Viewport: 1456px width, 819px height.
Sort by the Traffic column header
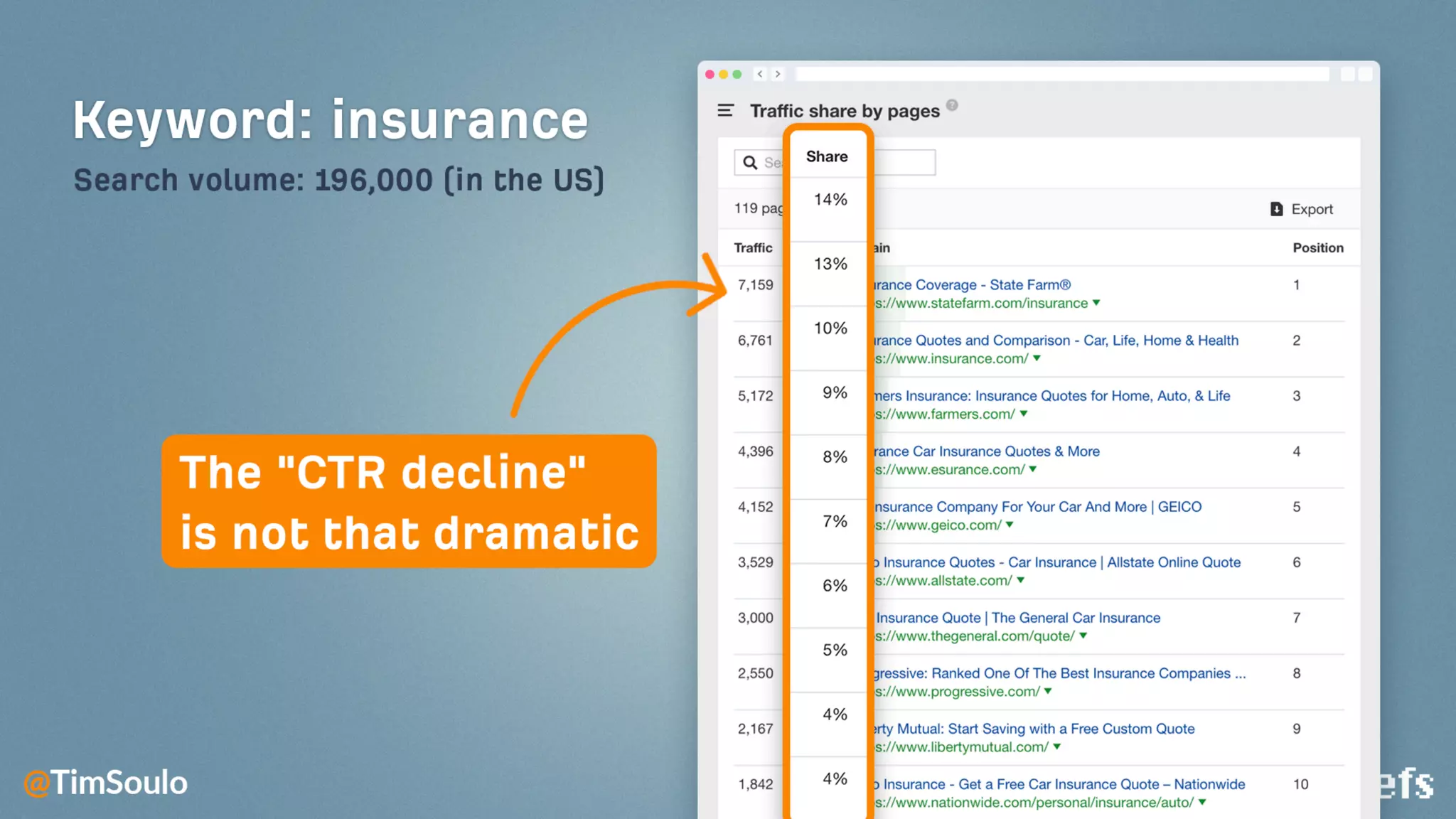tap(753, 247)
